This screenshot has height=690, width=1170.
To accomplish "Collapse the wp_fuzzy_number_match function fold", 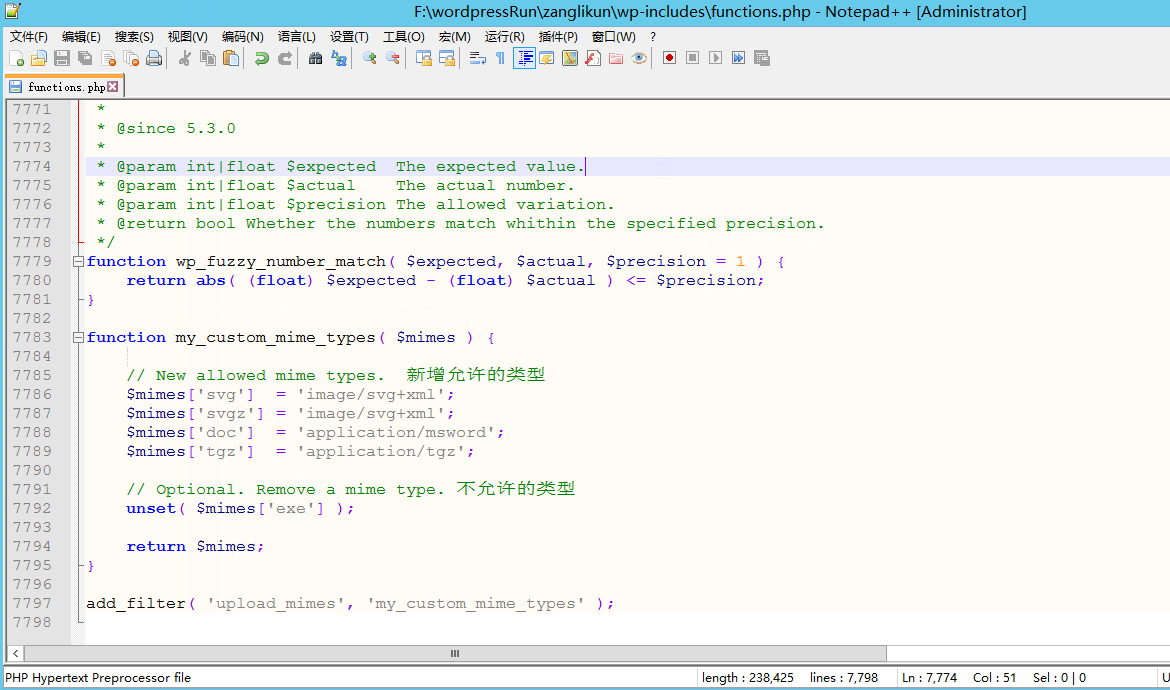I will [x=78, y=262].
